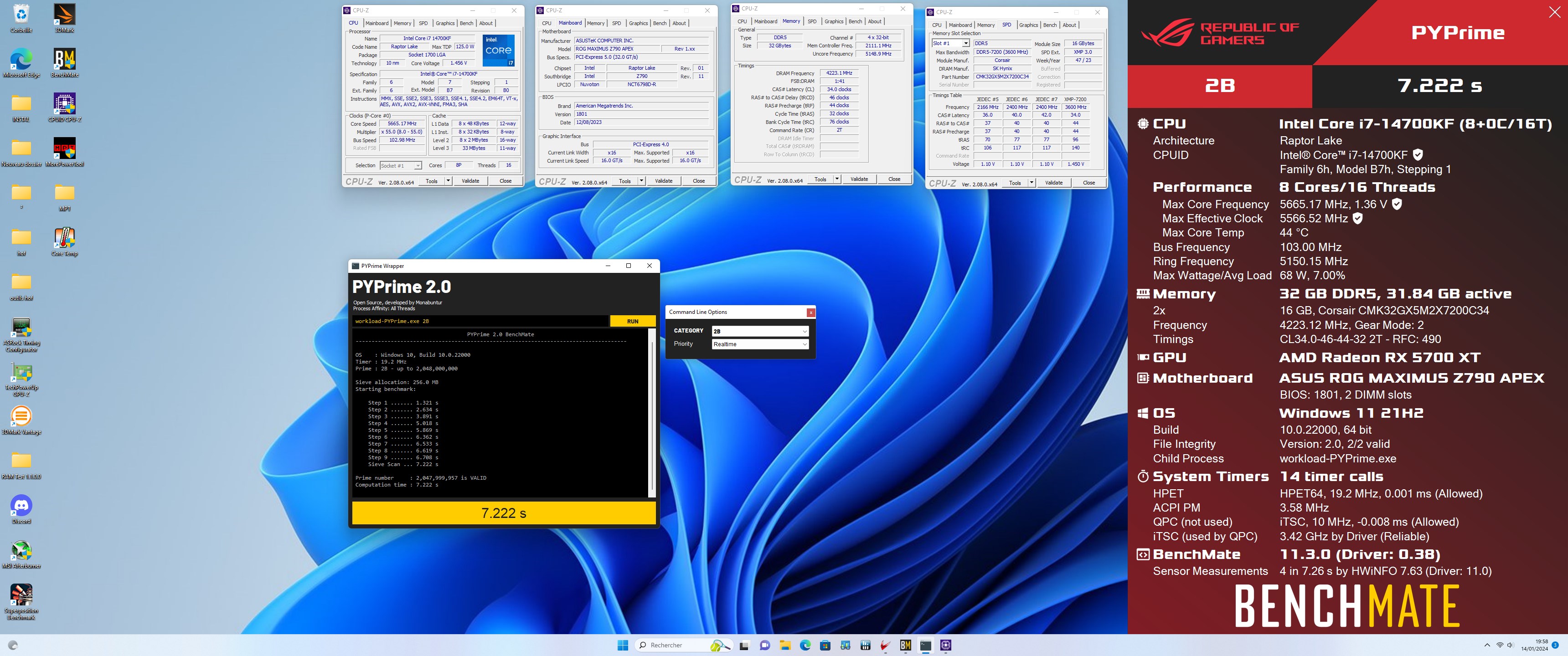Open Memory tab in first CPU-Z window
Image resolution: width=1568 pixels, height=656 pixels.
point(402,23)
